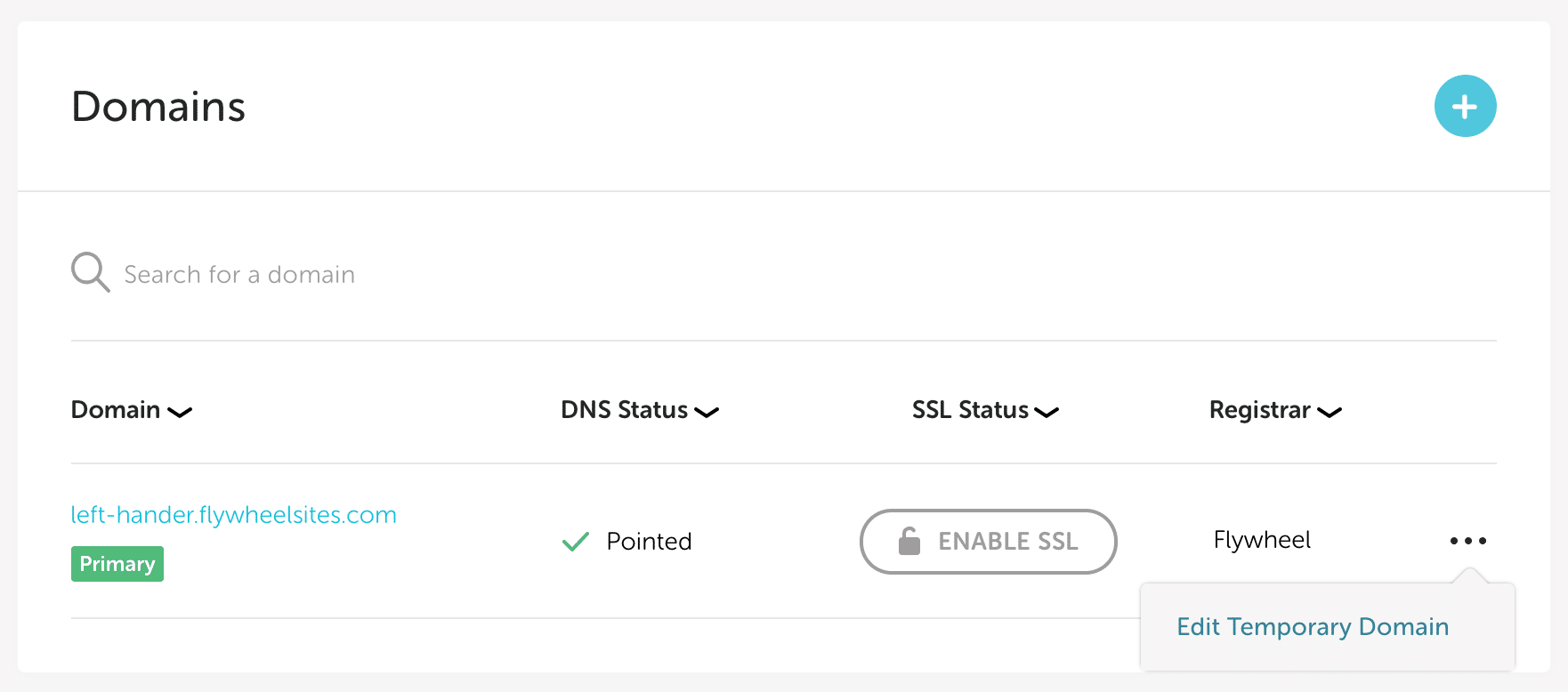Click the chevron beside DNS Status

coord(707,413)
